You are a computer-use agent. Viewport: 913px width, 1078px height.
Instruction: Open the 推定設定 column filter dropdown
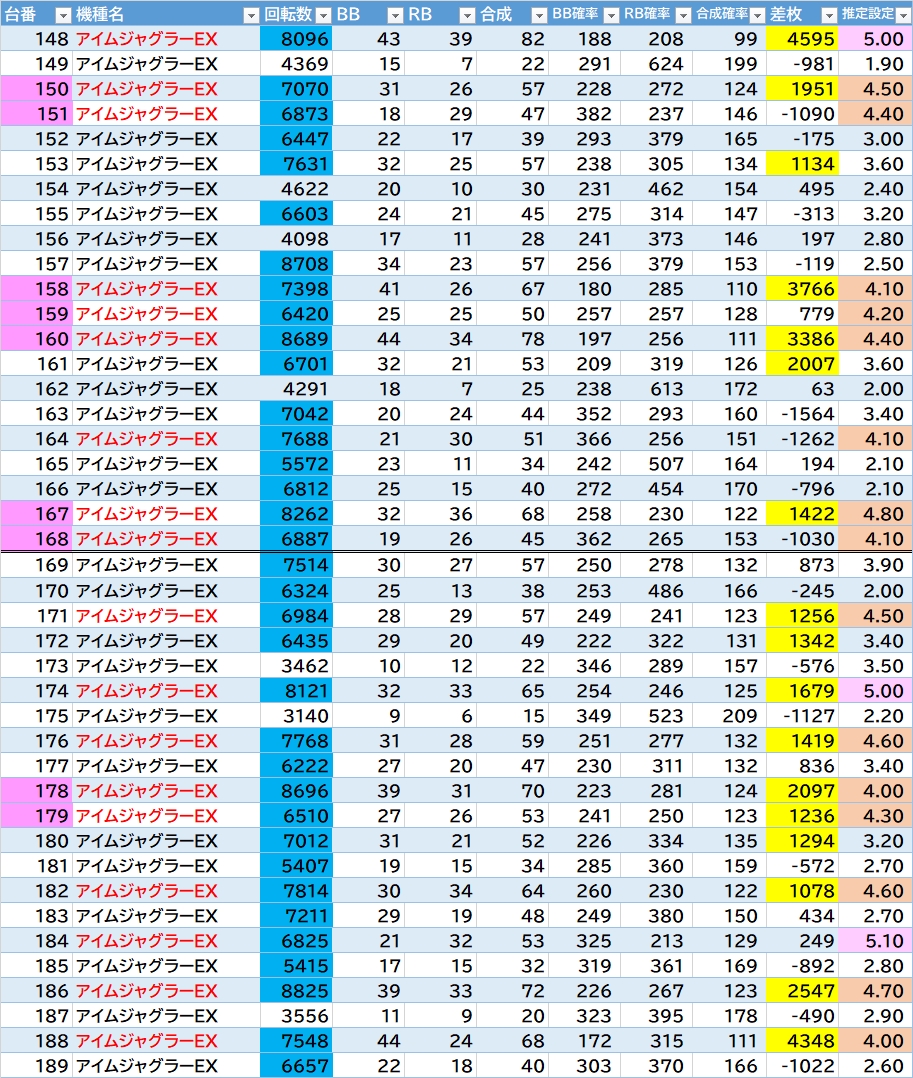click(x=903, y=15)
